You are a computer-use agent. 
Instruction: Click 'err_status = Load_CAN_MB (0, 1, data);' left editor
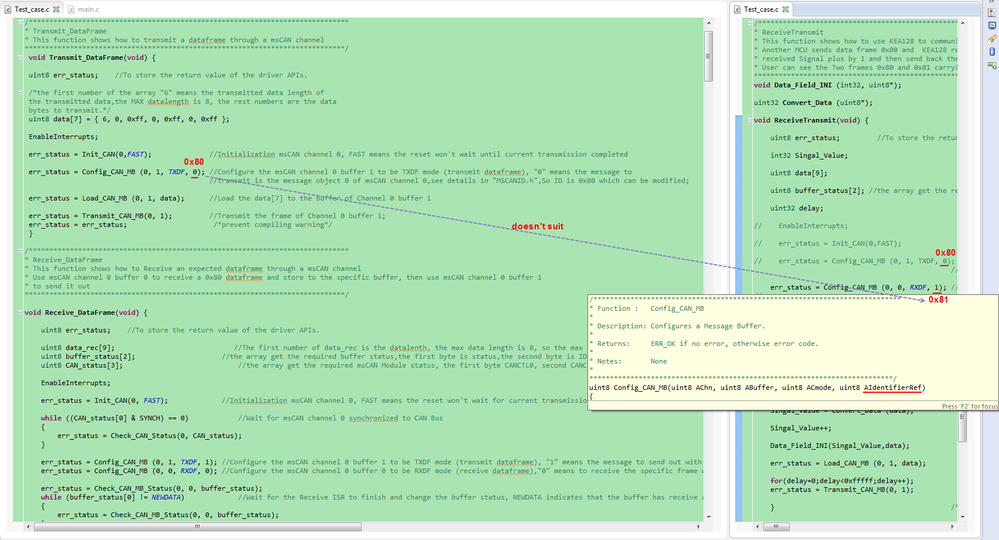(x=106, y=199)
